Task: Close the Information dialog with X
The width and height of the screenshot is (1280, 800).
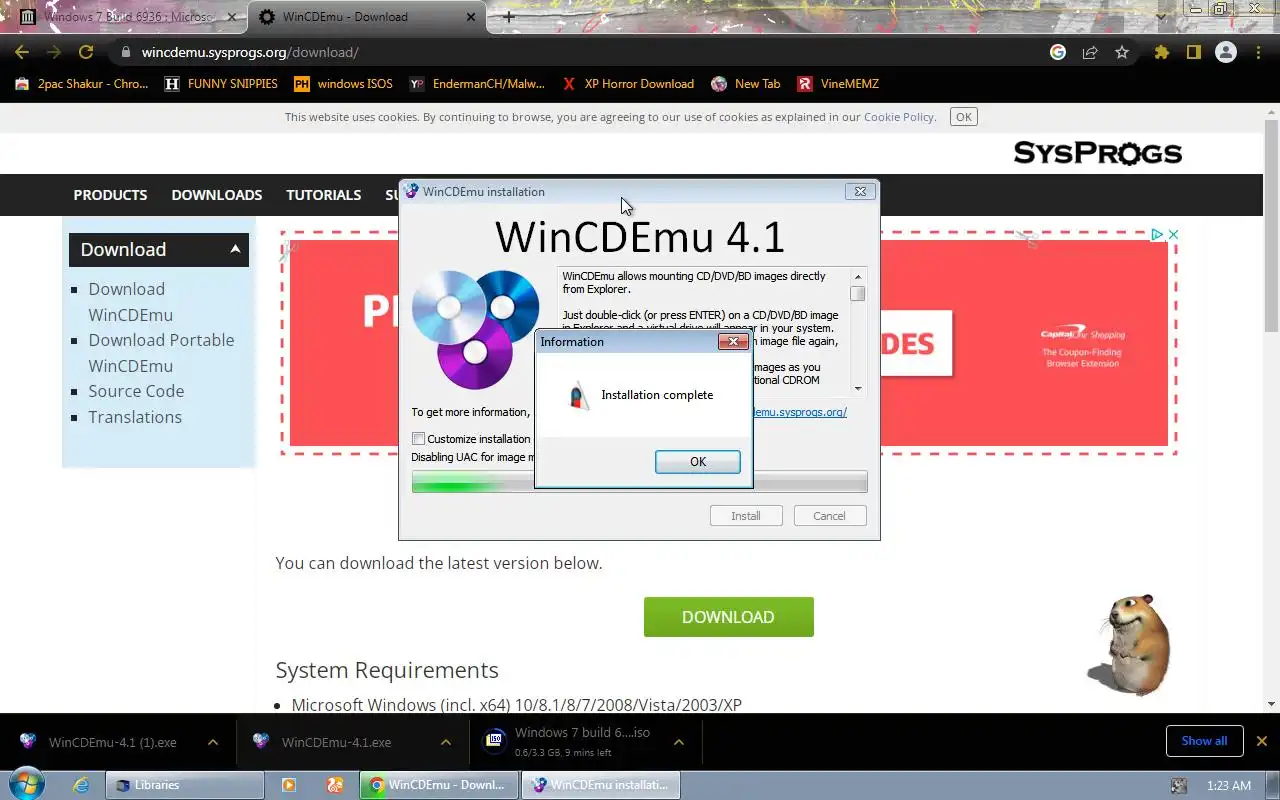Action: point(733,342)
